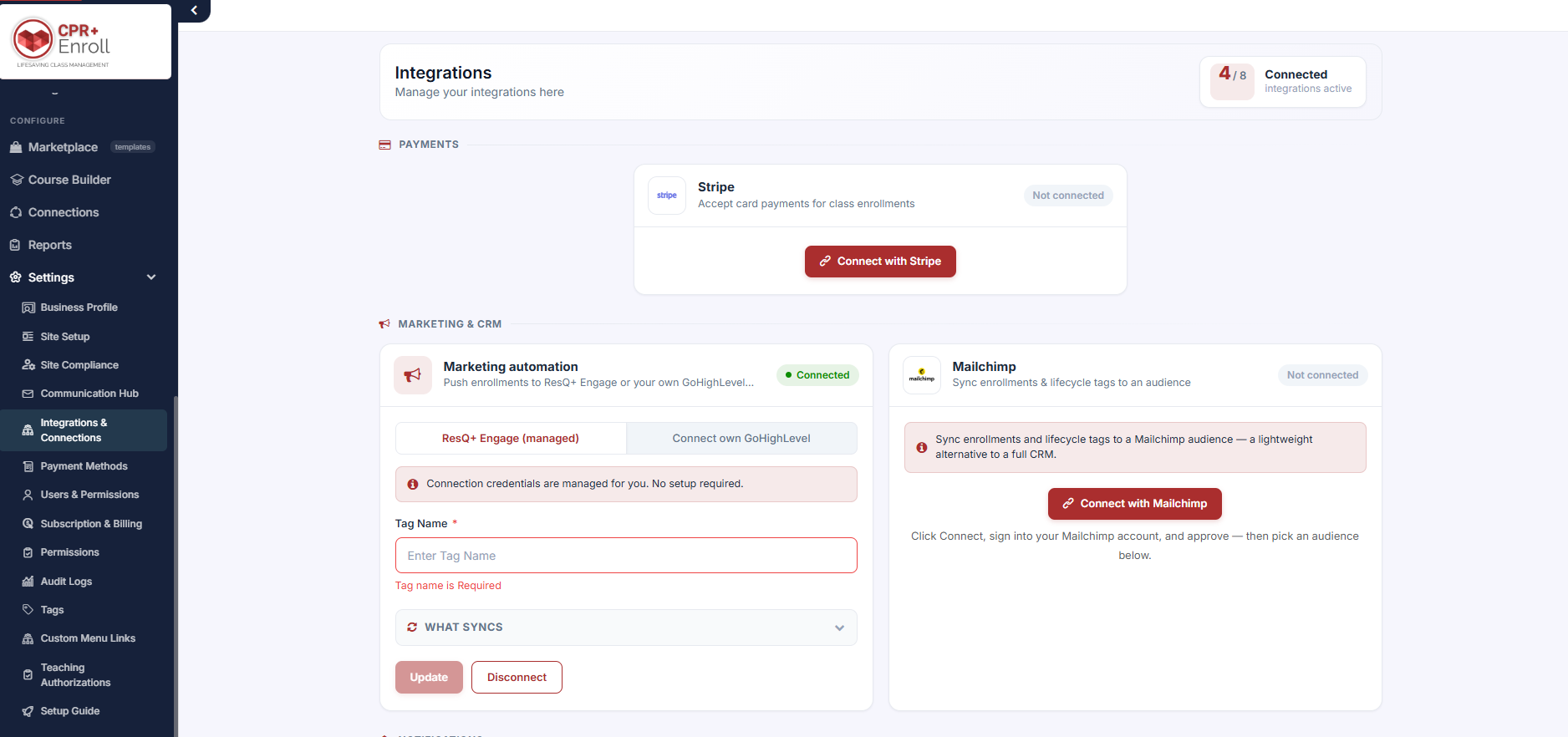This screenshot has height=737, width=1568.
Task: Click the Payment Methods icon
Action: pyautogui.click(x=28, y=466)
